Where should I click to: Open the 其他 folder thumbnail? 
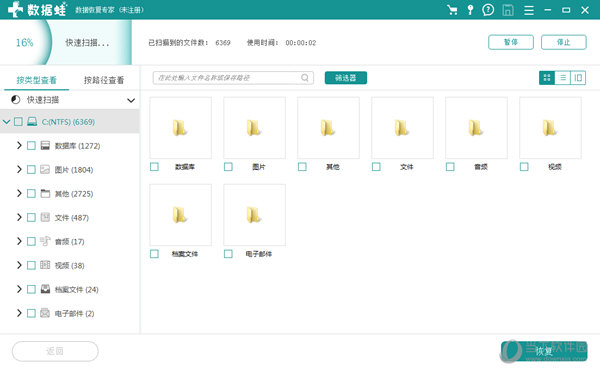328,128
